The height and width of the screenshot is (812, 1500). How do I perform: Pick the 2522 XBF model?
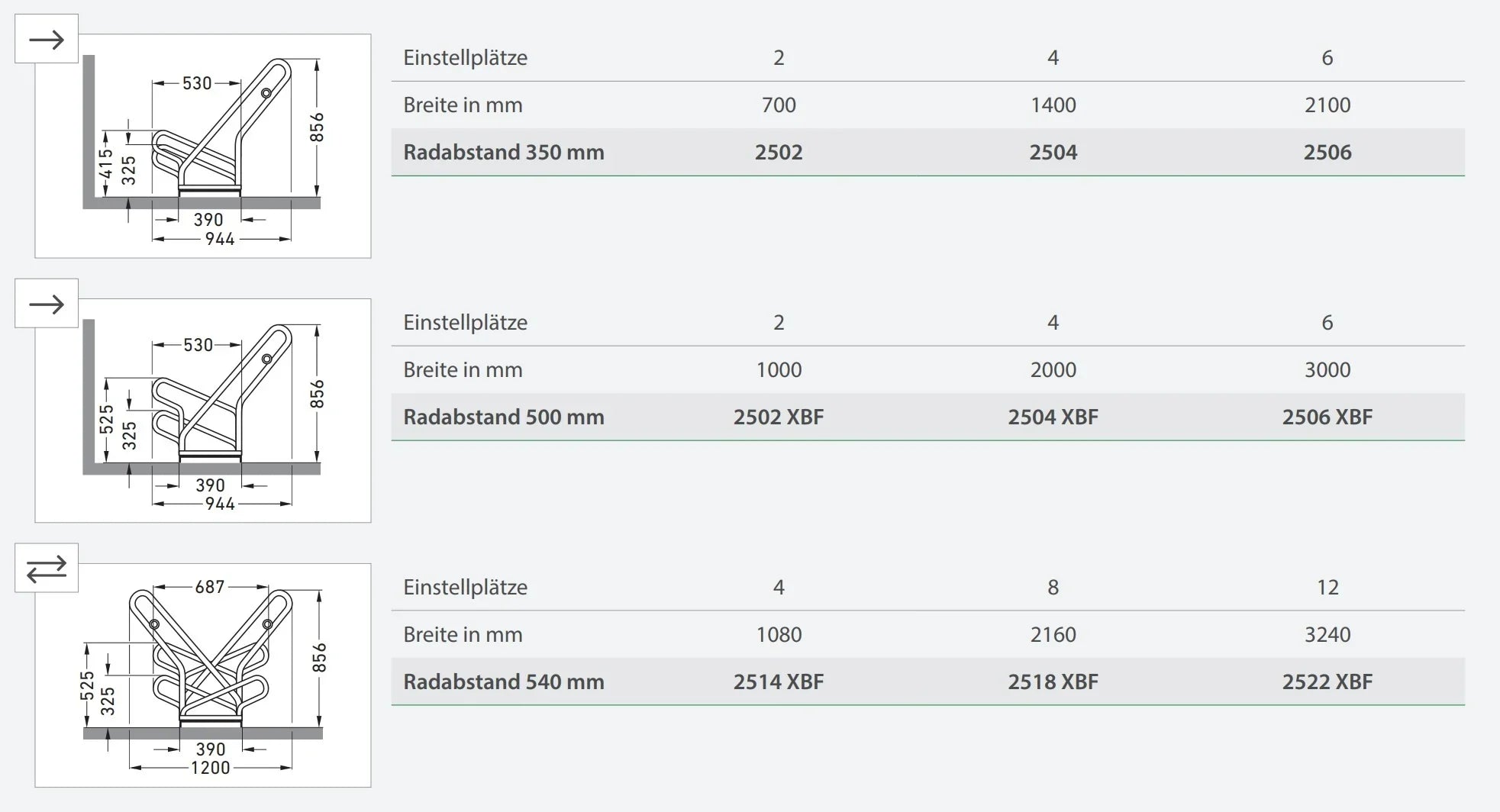coord(1327,681)
